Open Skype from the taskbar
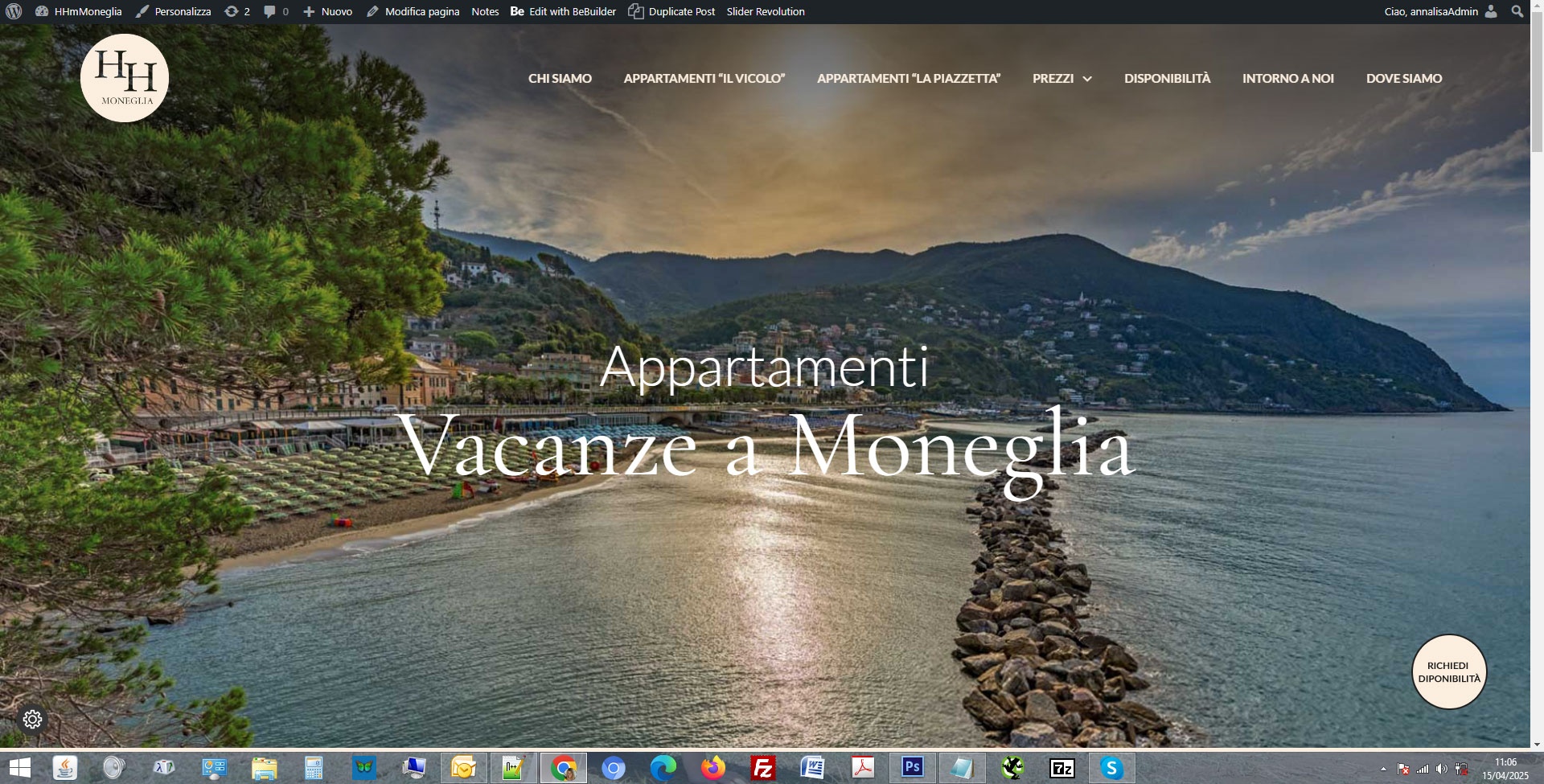Image resolution: width=1544 pixels, height=784 pixels. click(1111, 768)
